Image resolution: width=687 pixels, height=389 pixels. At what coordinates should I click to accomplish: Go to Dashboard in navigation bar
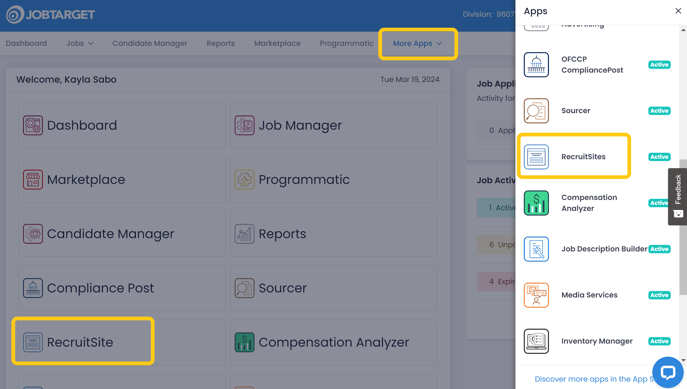coord(26,43)
